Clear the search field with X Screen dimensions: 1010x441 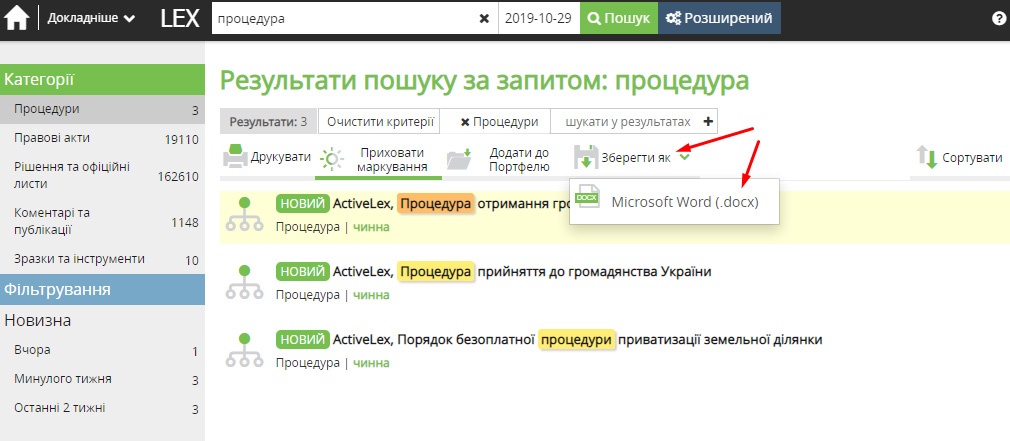(484, 18)
